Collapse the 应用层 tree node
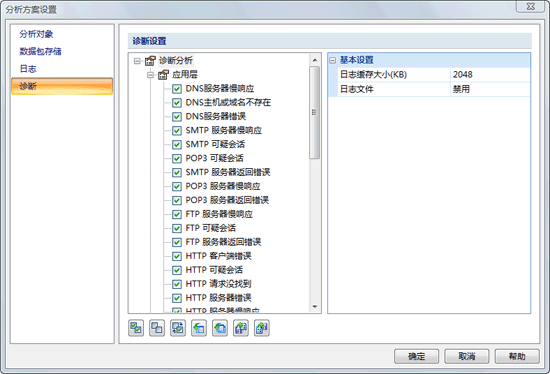The width and height of the screenshot is (550, 374). [x=150, y=75]
